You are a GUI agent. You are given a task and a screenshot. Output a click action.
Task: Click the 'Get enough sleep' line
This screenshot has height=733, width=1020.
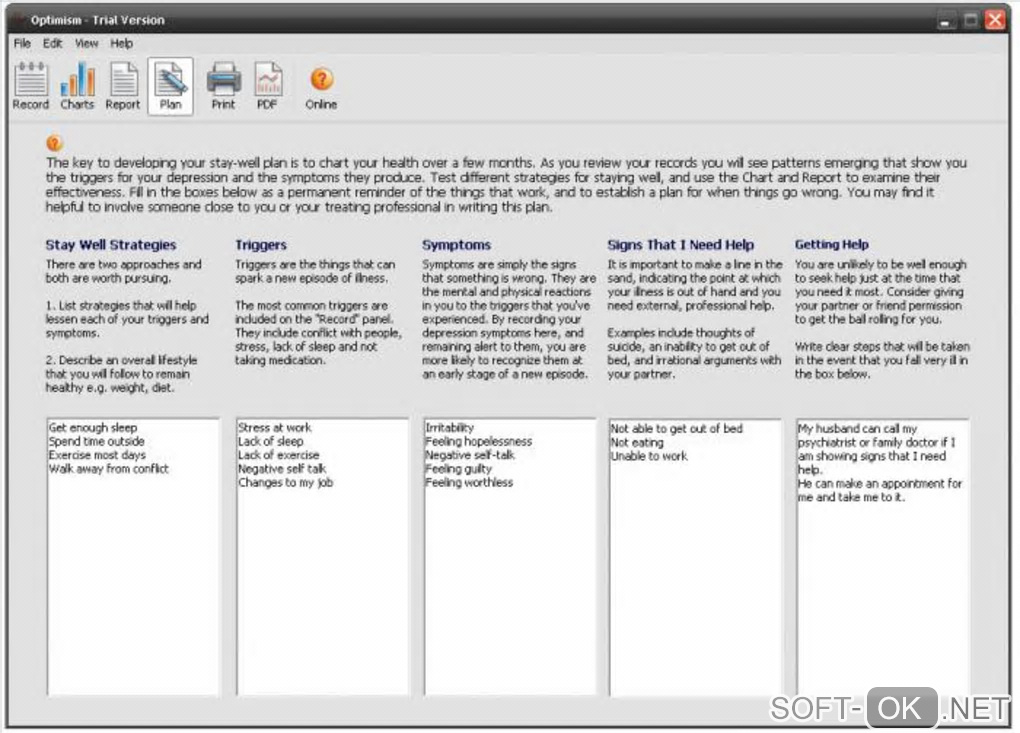93,428
